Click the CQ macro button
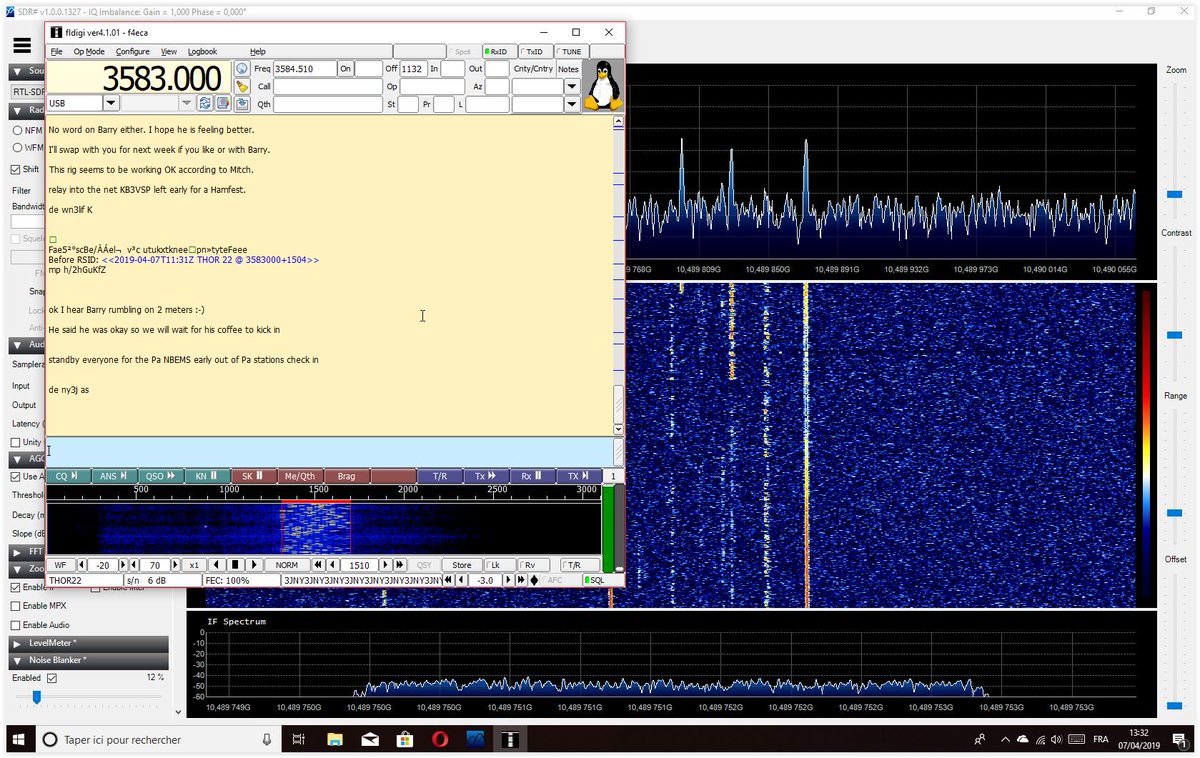This screenshot has width=1200, height=758. (x=67, y=476)
